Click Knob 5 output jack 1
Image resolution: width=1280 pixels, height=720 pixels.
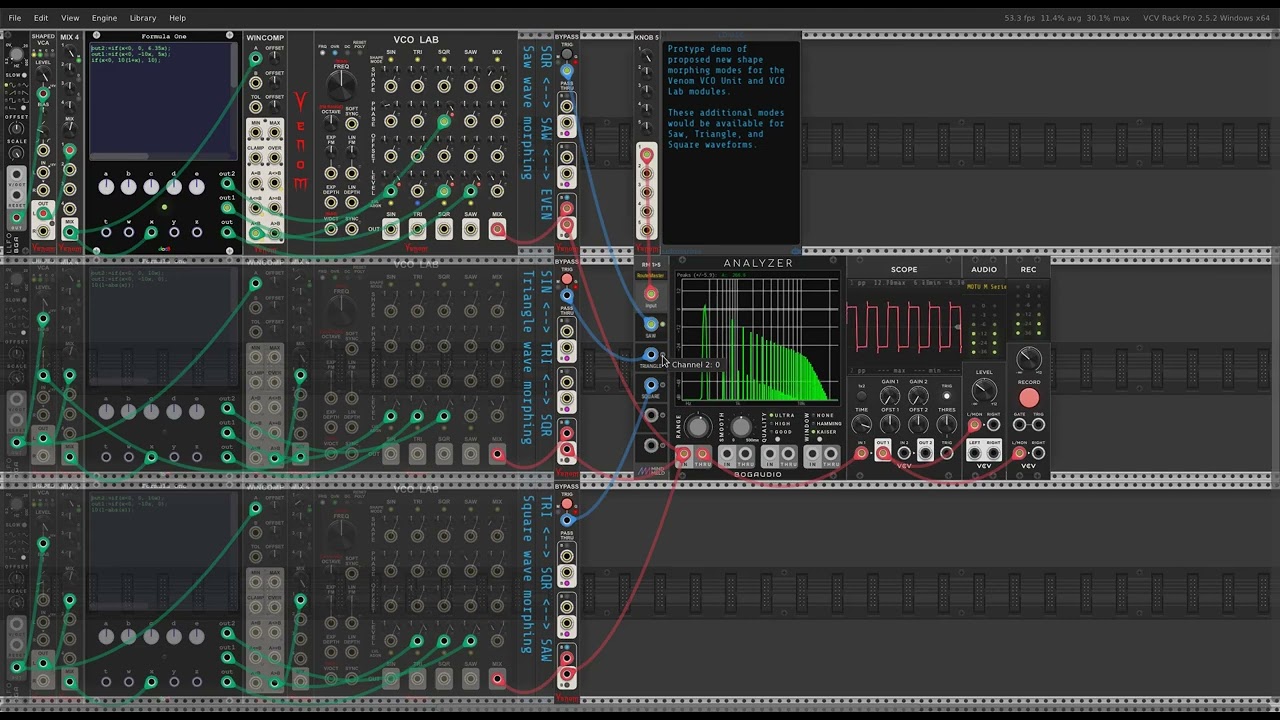pos(647,155)
